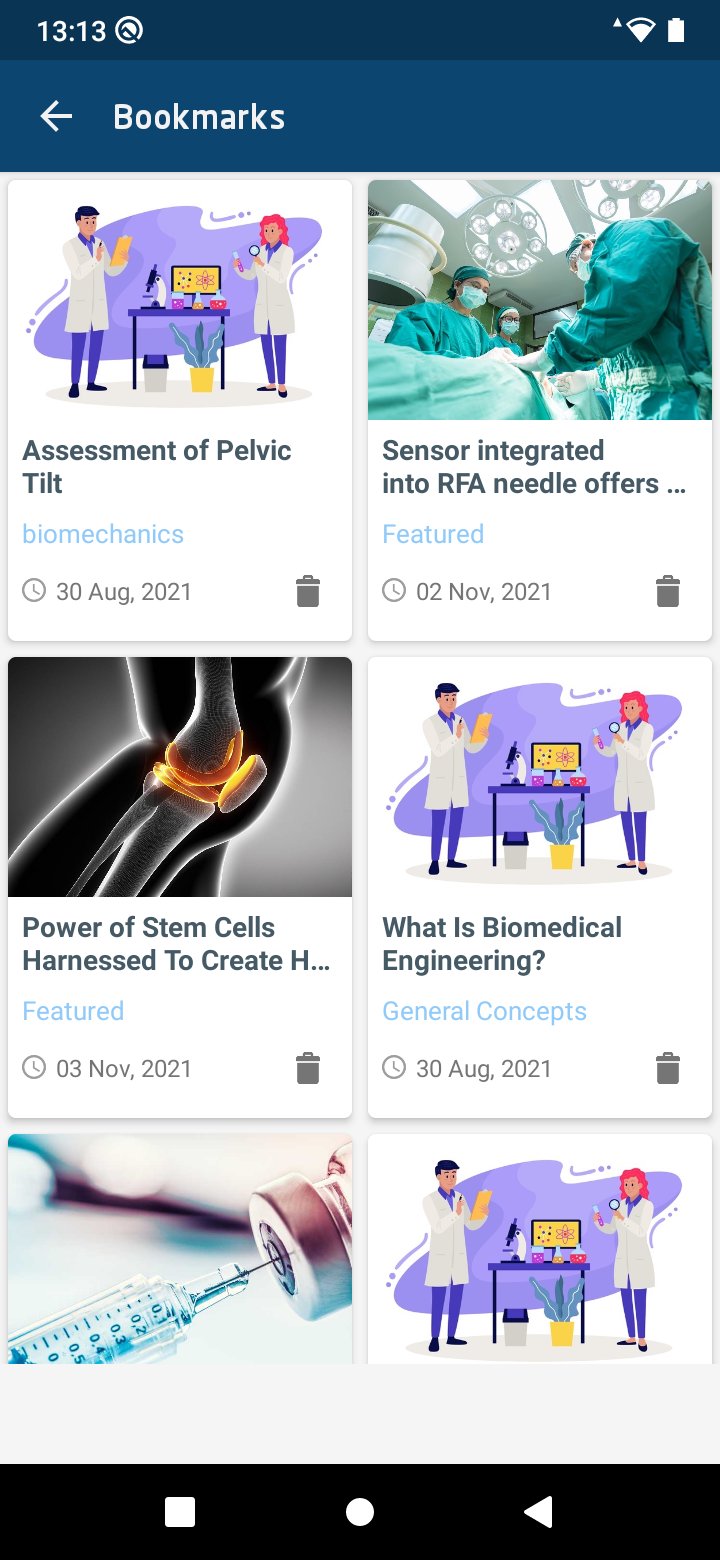Image resolution: width=720 pixels, height=1560 pixels.
Task: Tap the 02 Nov, 2021 date label
Action: coord(483,591)
